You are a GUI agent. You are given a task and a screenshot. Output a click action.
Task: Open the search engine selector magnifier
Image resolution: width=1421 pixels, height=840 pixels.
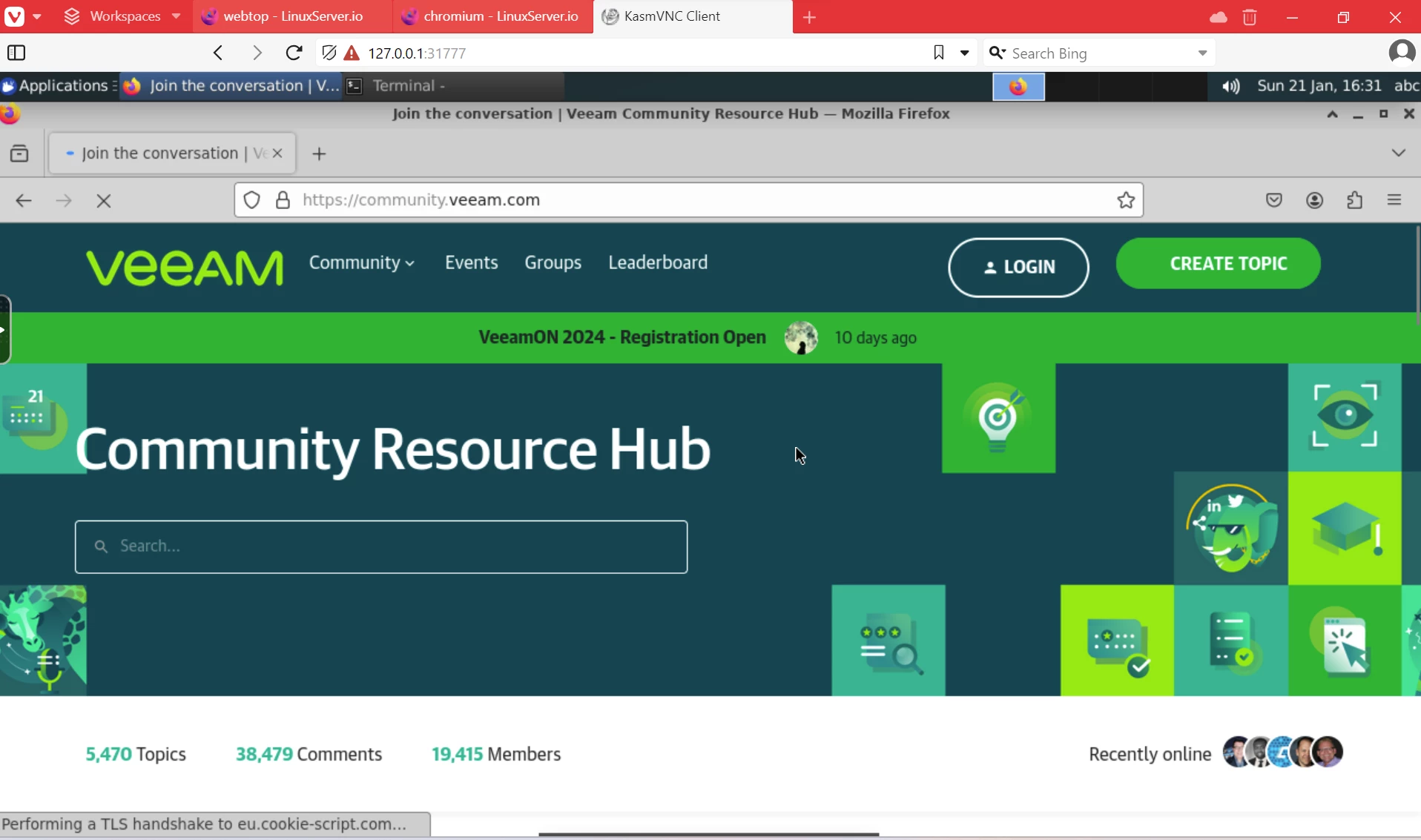point(997,53)
